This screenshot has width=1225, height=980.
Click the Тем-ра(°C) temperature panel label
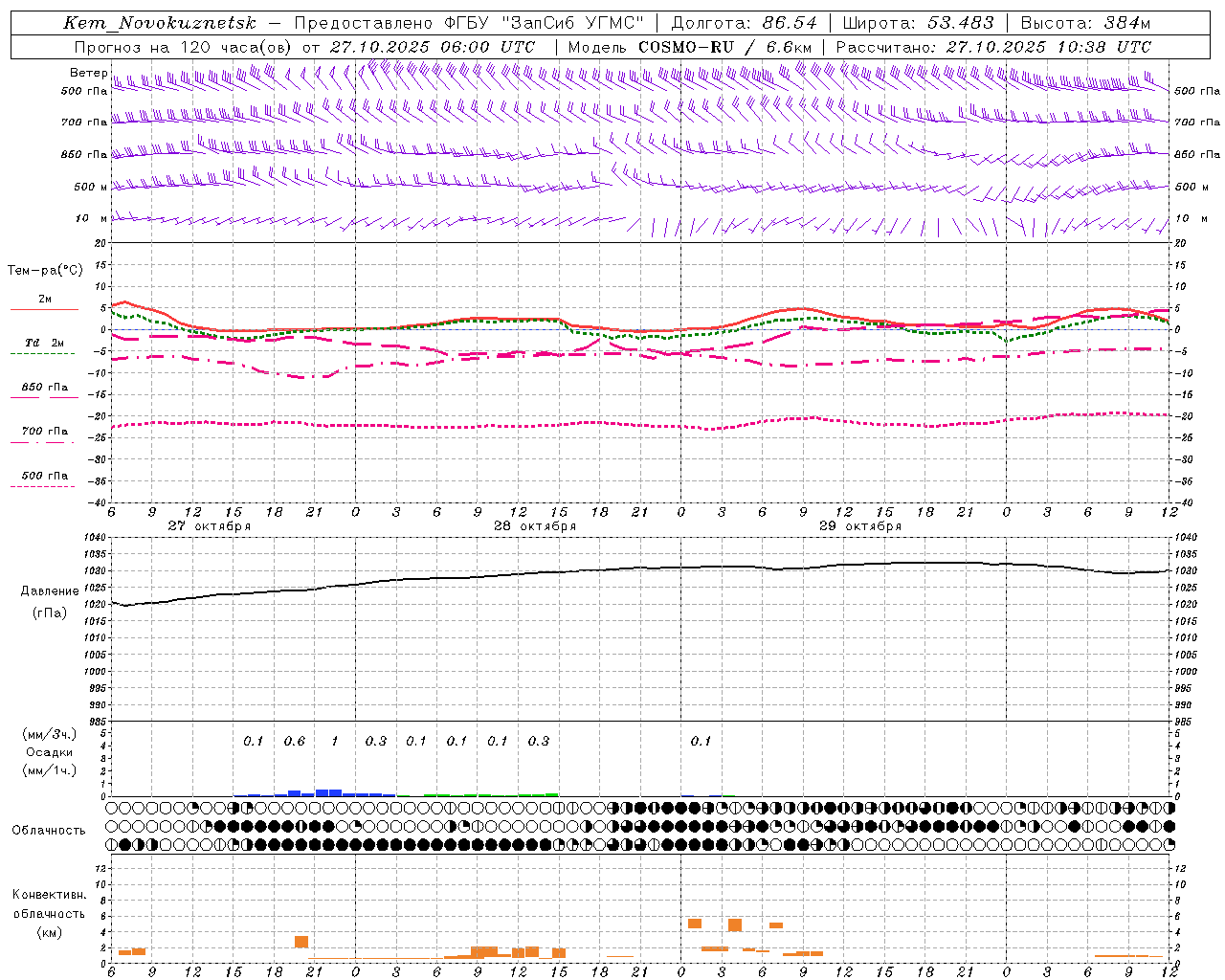click(45, 271)
